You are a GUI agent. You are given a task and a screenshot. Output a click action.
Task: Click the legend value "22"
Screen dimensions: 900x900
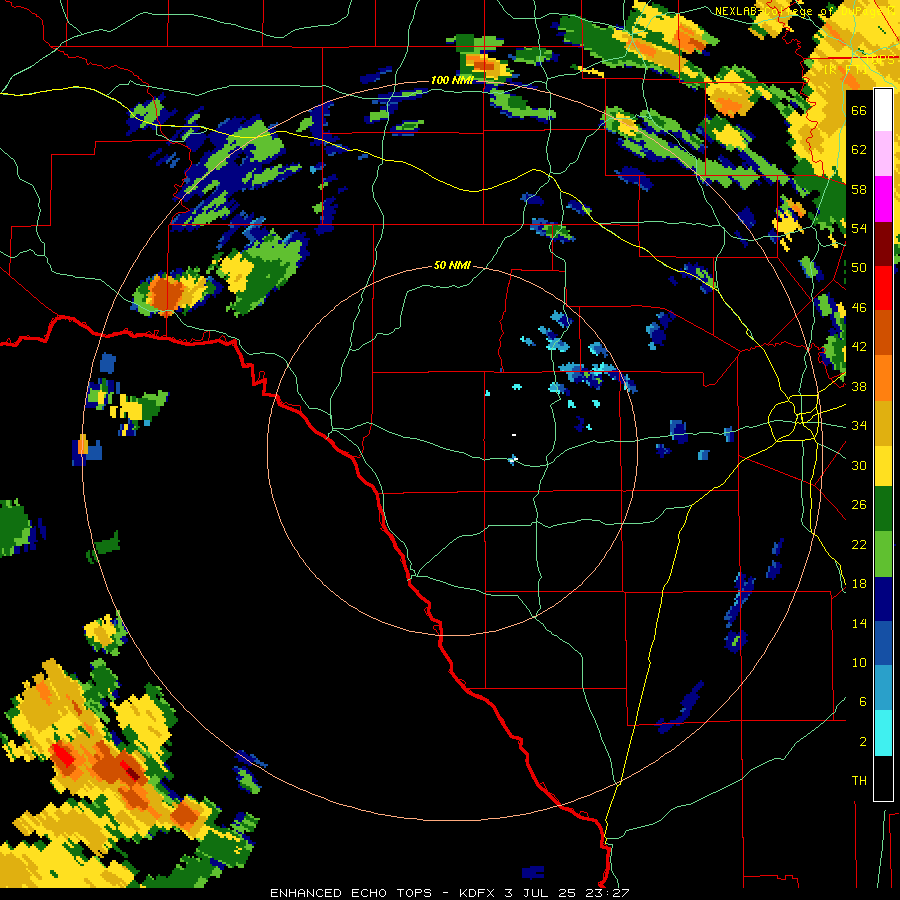click(x=859, y=544)
